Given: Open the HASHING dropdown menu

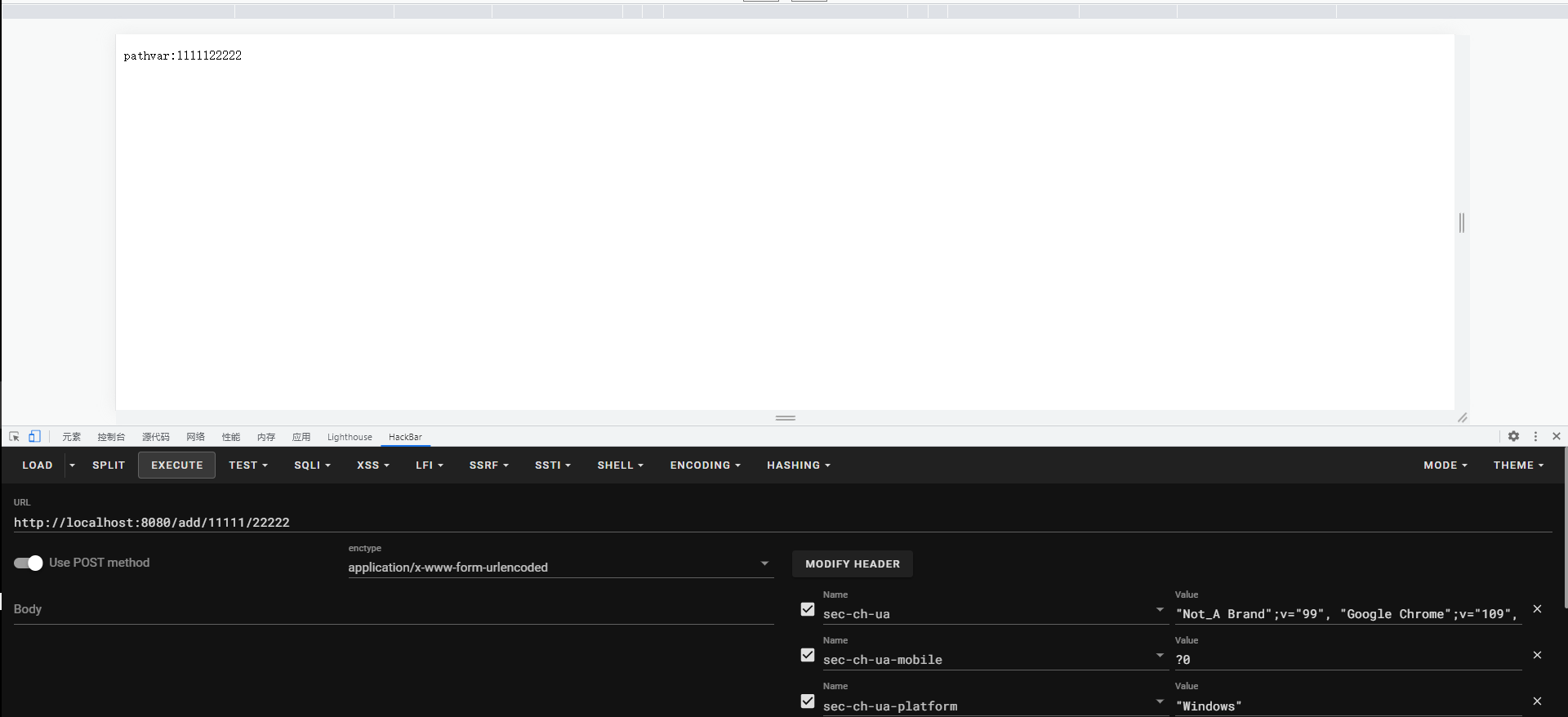Looking at the screenshot, I should [798, 465].
